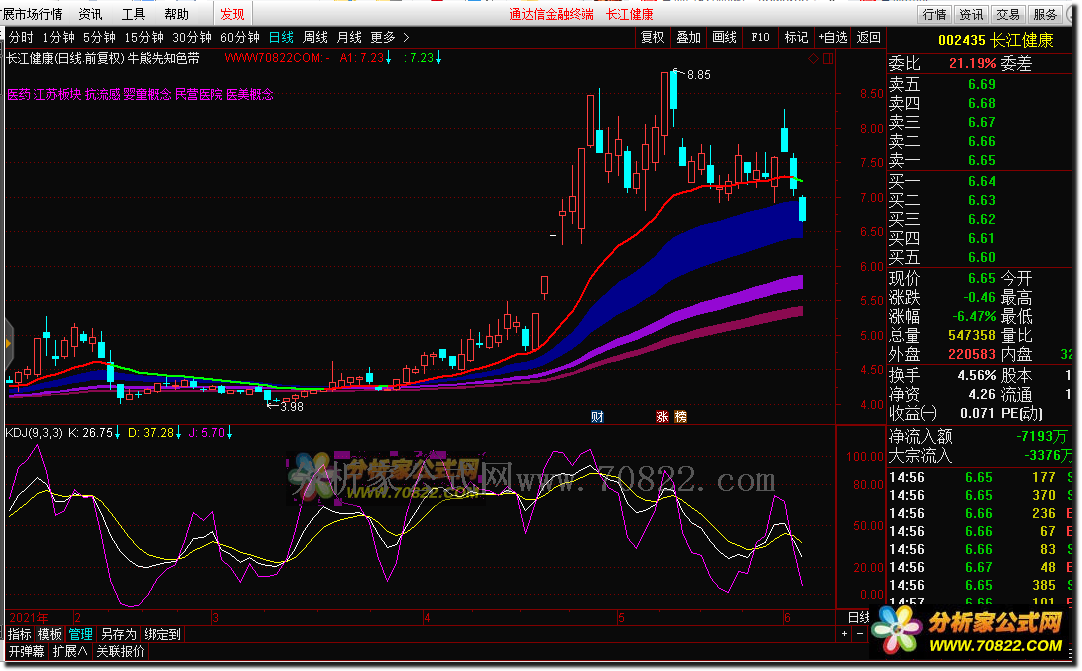
Task: Switch to the 15分钟 period
Action: (x=144, y=37)
